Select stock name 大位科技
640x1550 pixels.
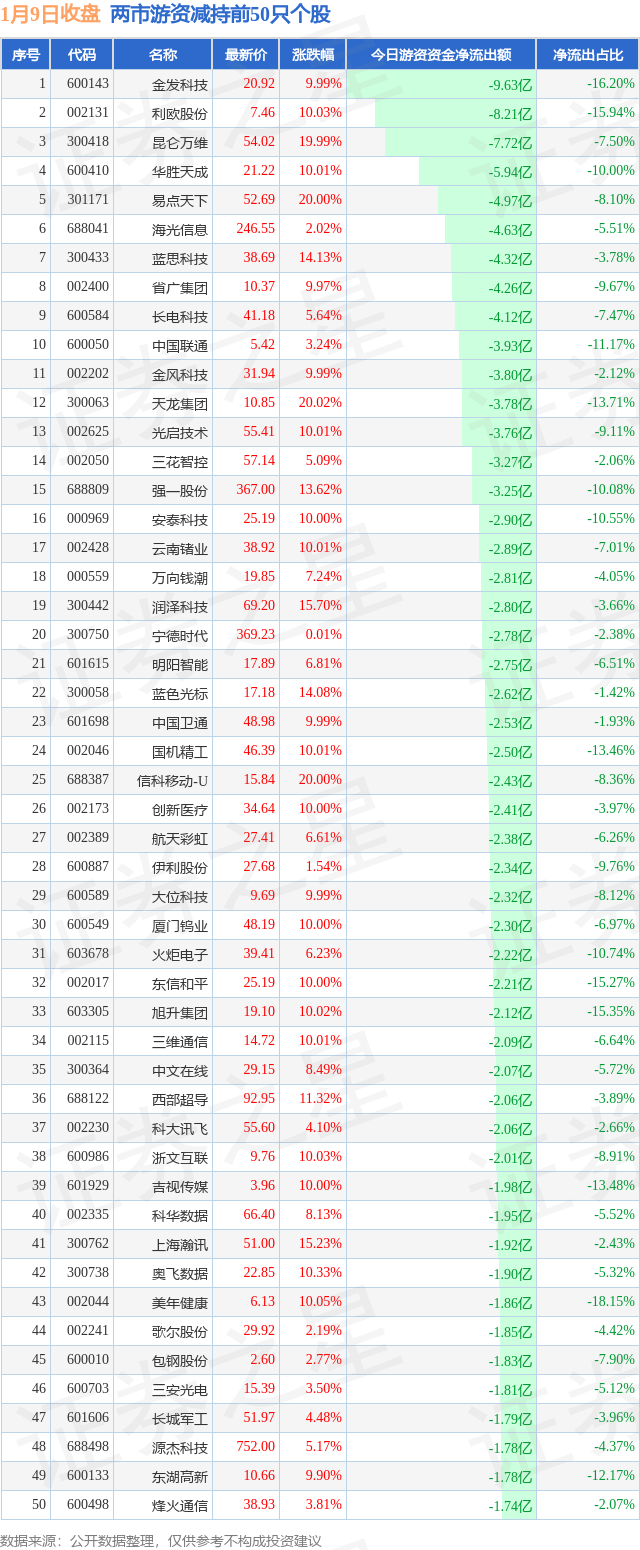click(x=180, y=896)
